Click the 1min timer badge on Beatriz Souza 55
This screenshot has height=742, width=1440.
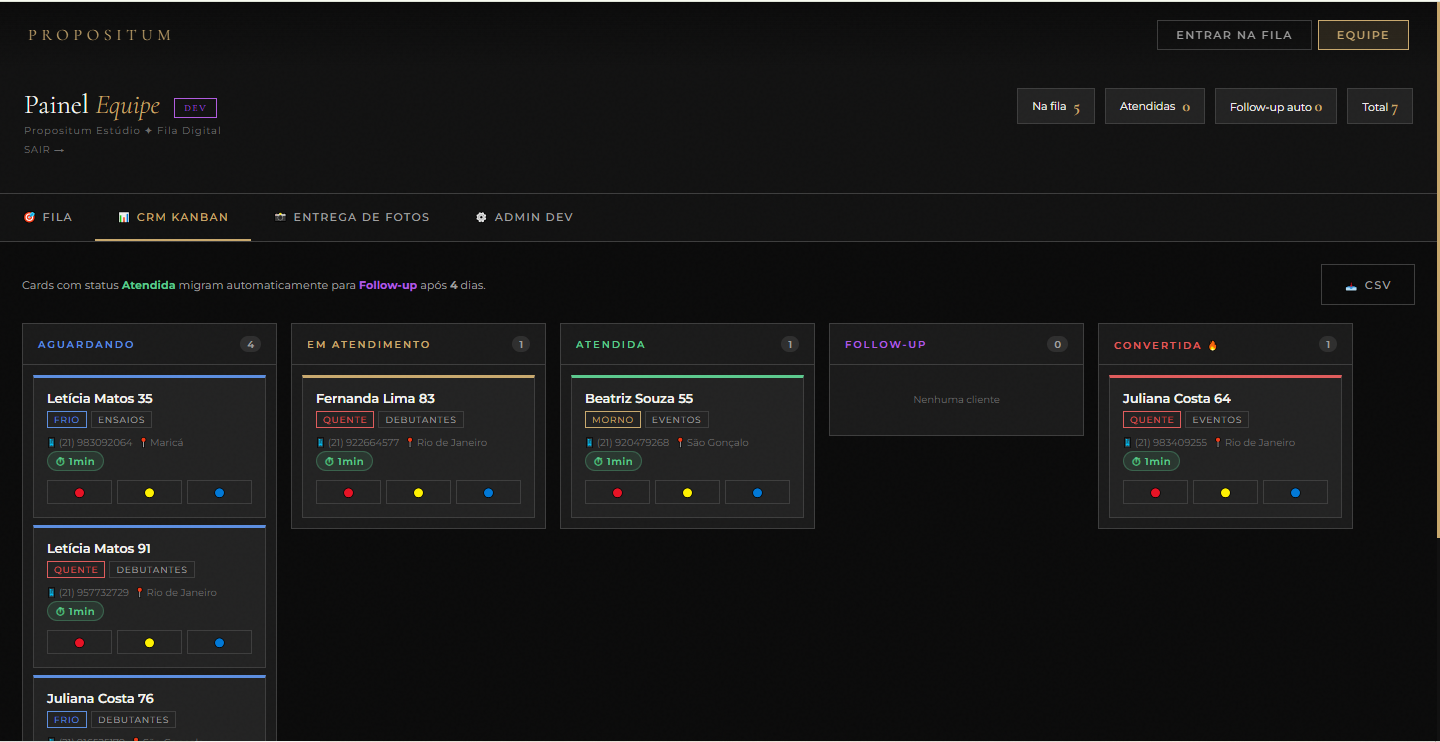613,461
